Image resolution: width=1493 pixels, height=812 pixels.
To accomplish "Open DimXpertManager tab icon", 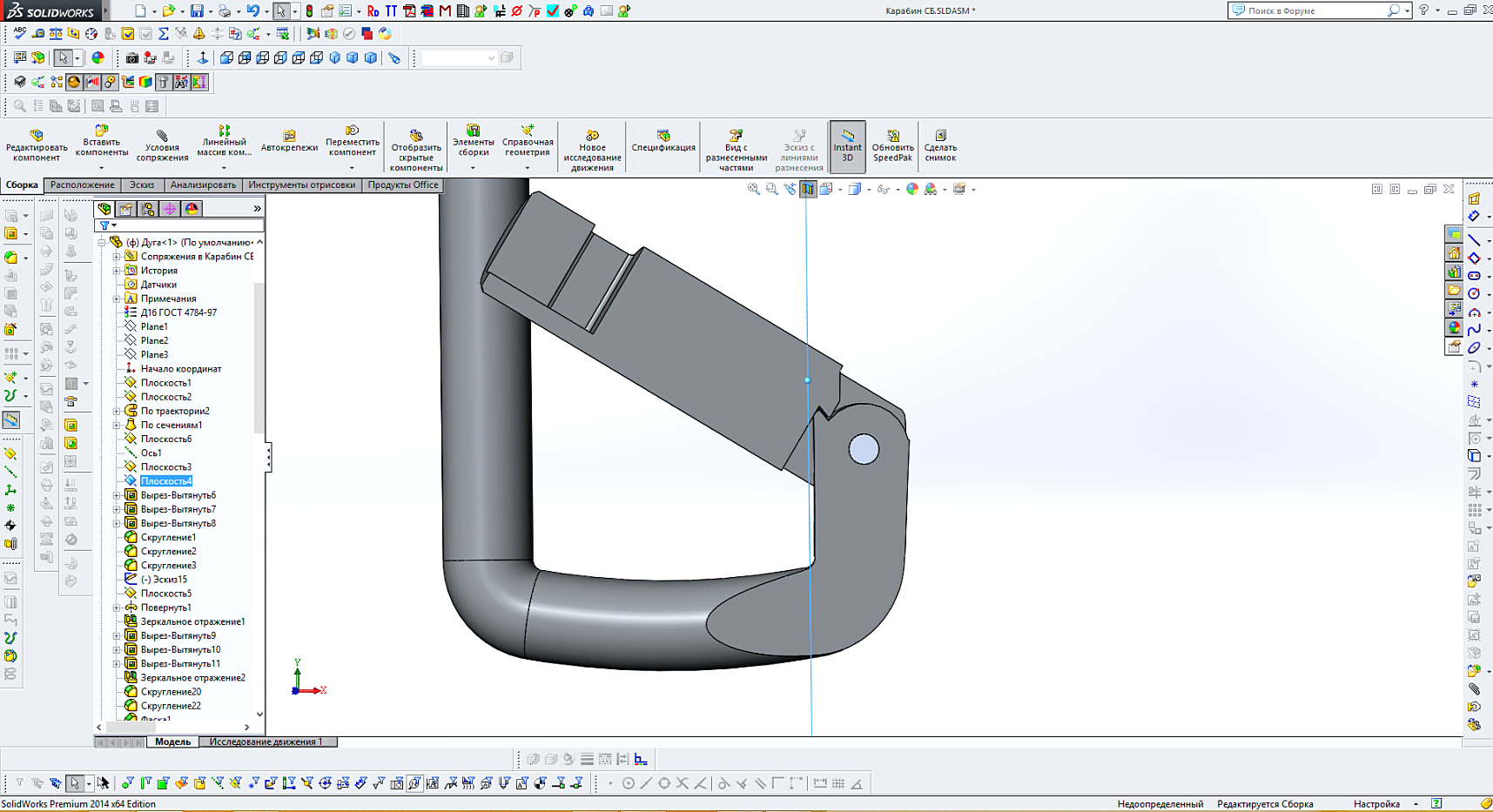I will pyautogui.click(x=170, y=209).
